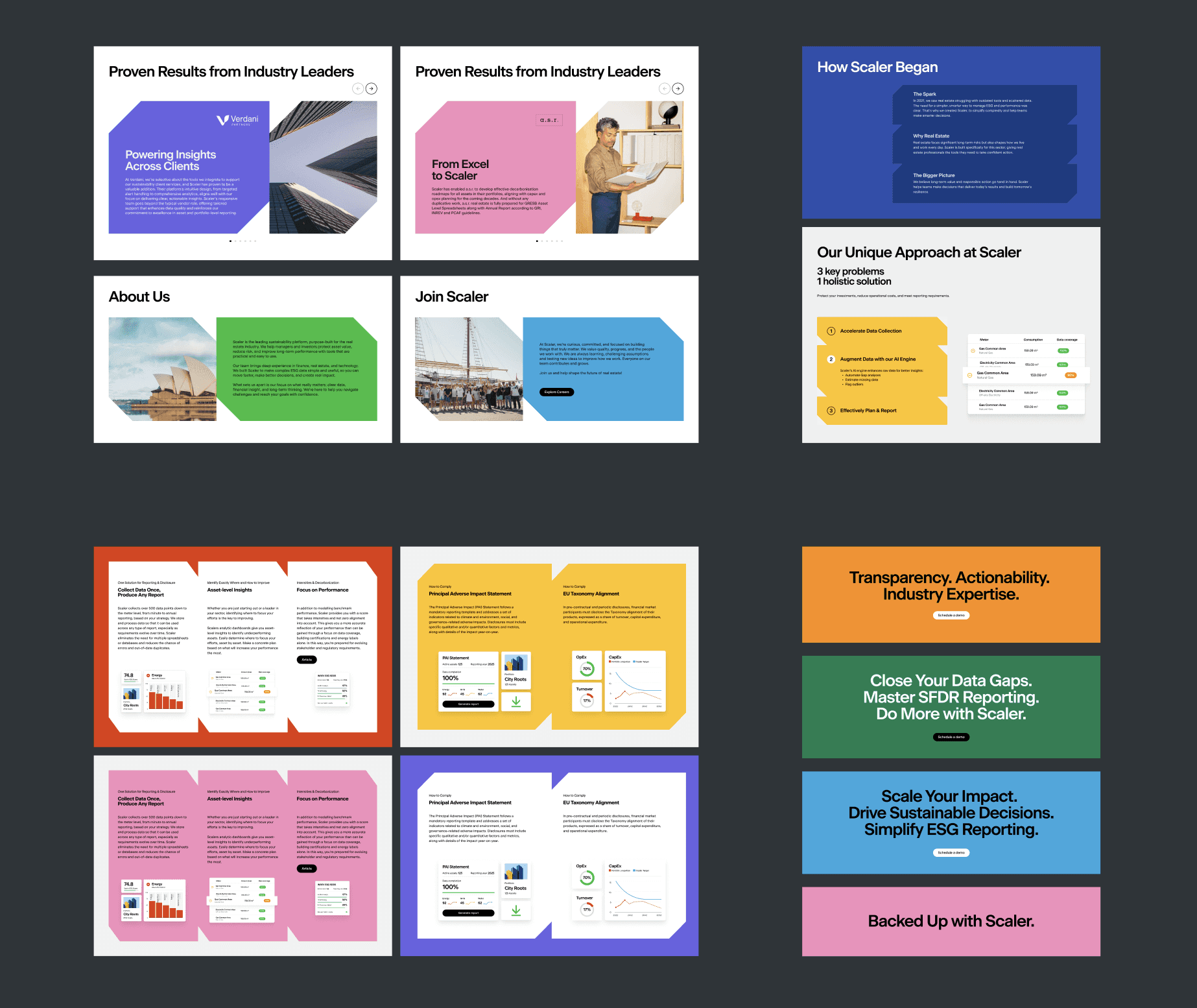The width and height of the screenshot is (1197, 1008).
Task: Click the orange 90% data coverage badge
Action: click(1071, 375)
